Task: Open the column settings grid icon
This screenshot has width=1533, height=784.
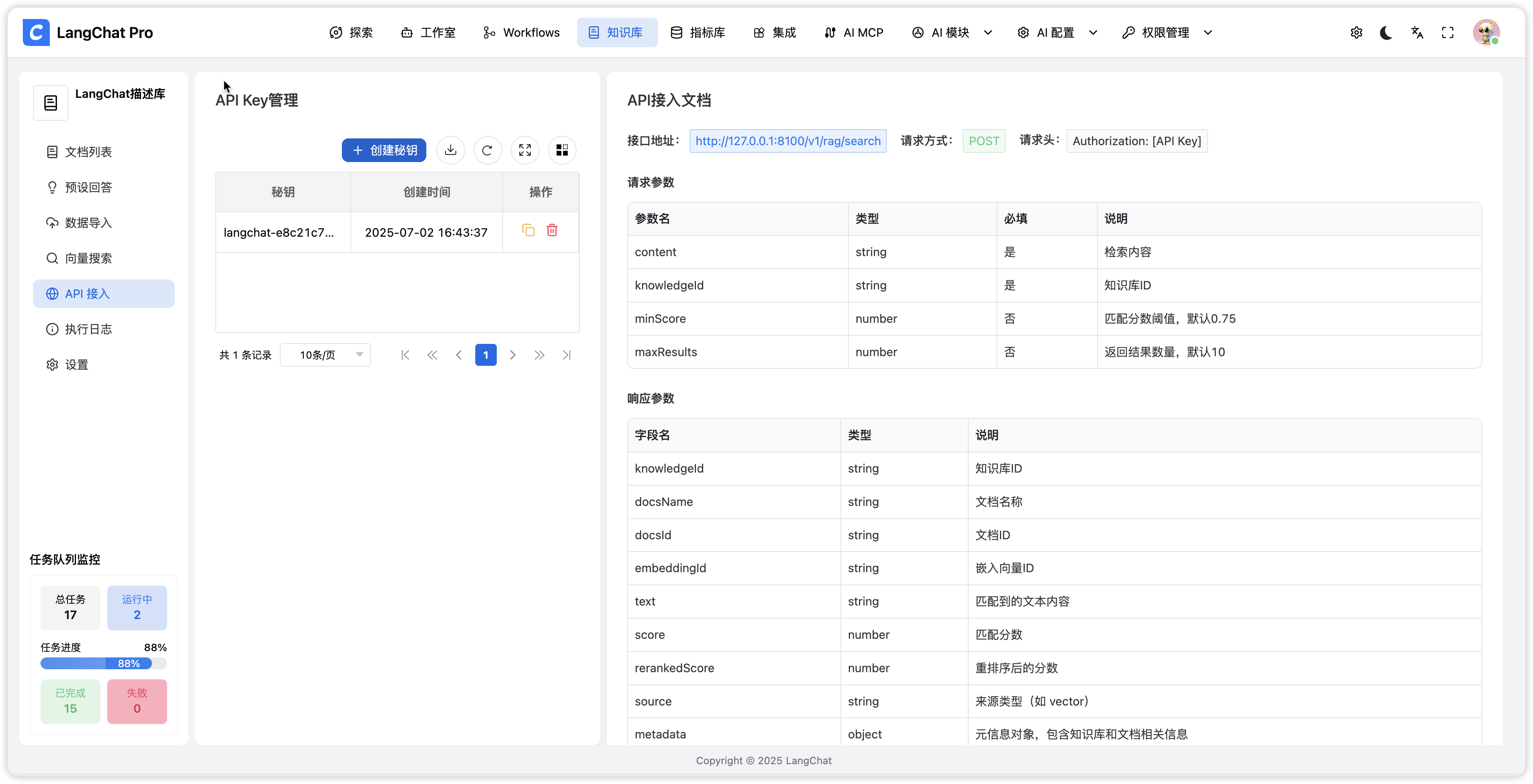Action: coord(562,150)
